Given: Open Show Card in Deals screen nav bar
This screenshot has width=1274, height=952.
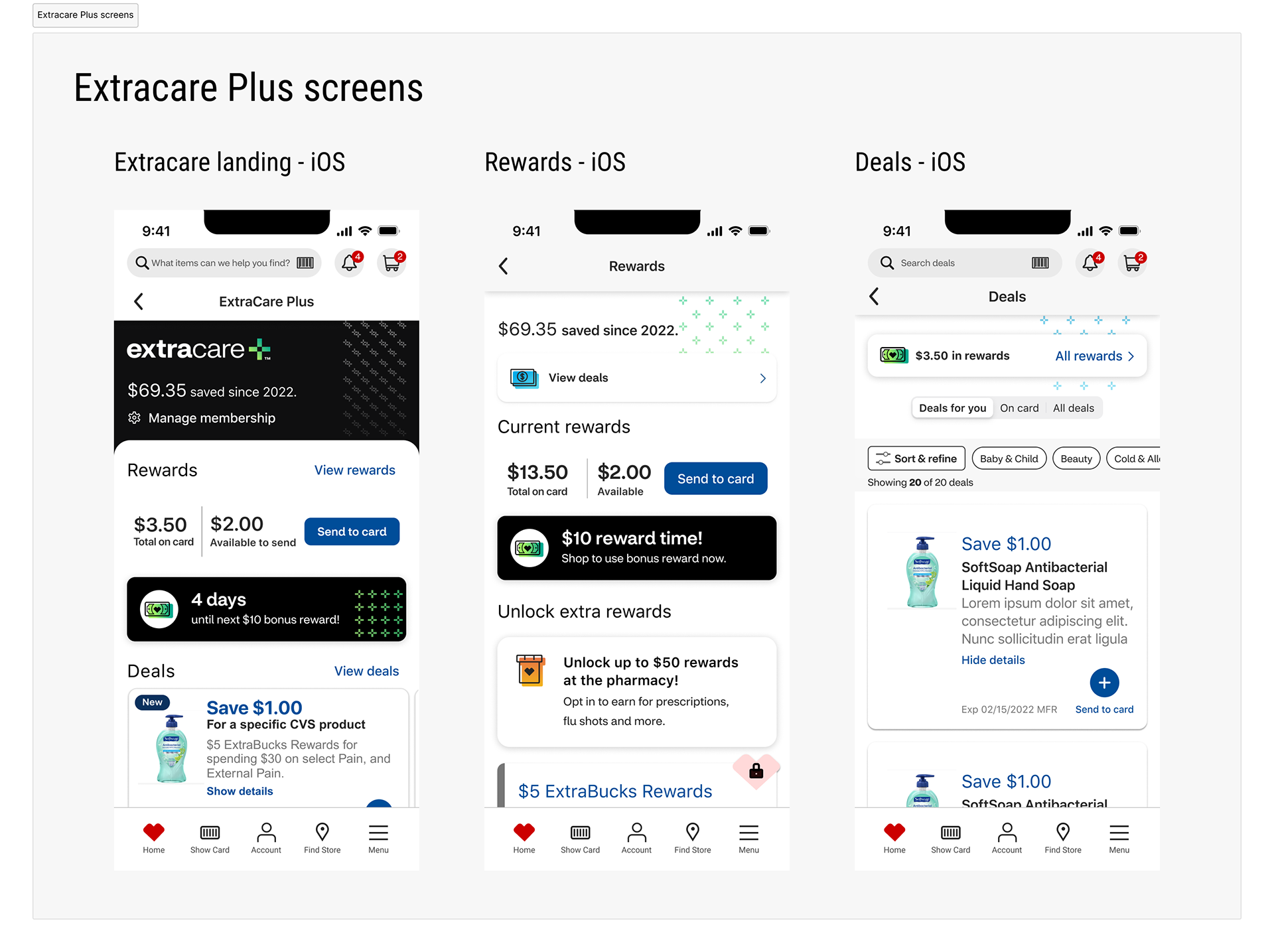Looking at the screenshot, I should pos(950,839).
